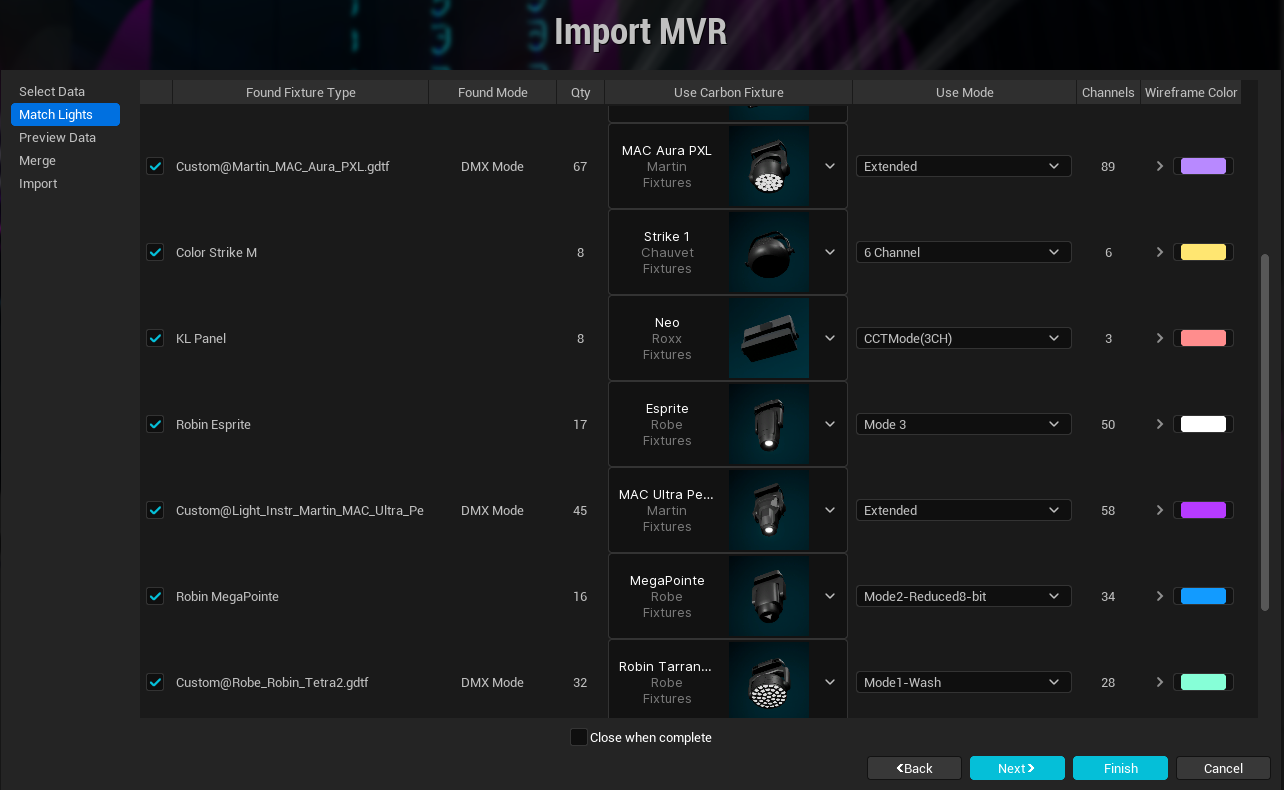Expand wireframe color arrow for Color Strike M

[x=1160, y=252]
